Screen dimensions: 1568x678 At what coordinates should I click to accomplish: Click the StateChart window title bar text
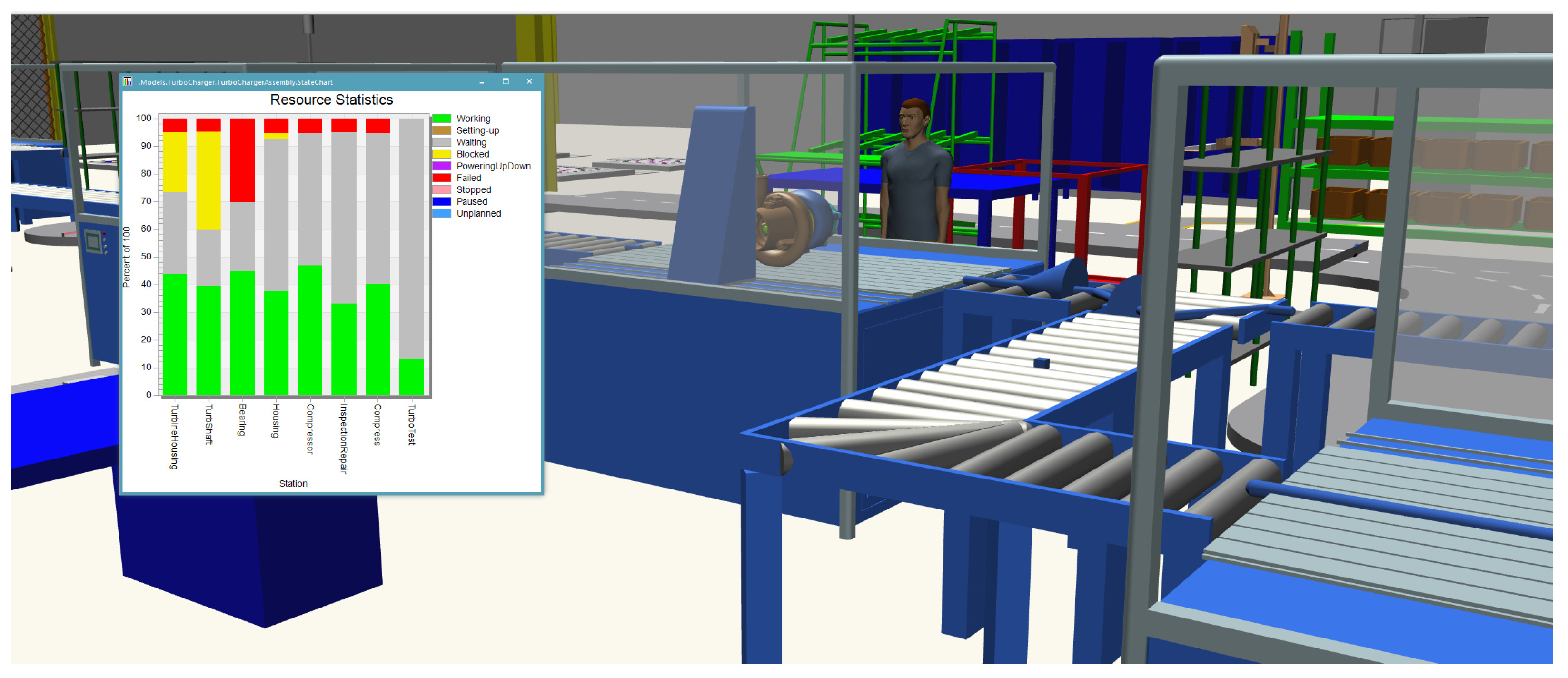[x=235, y=82]
